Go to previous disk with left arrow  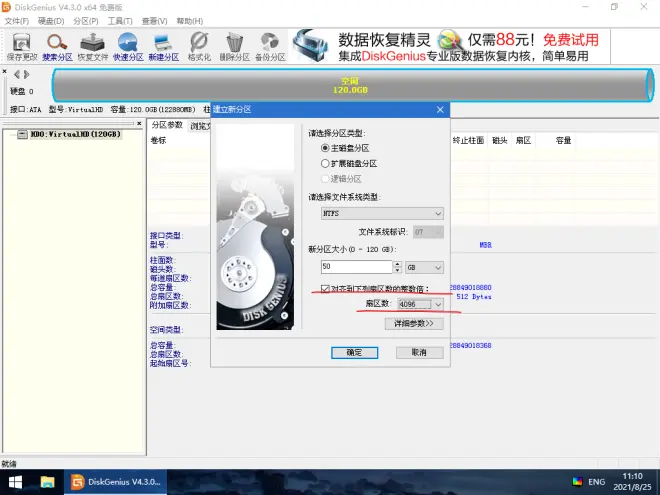(17, 75)
